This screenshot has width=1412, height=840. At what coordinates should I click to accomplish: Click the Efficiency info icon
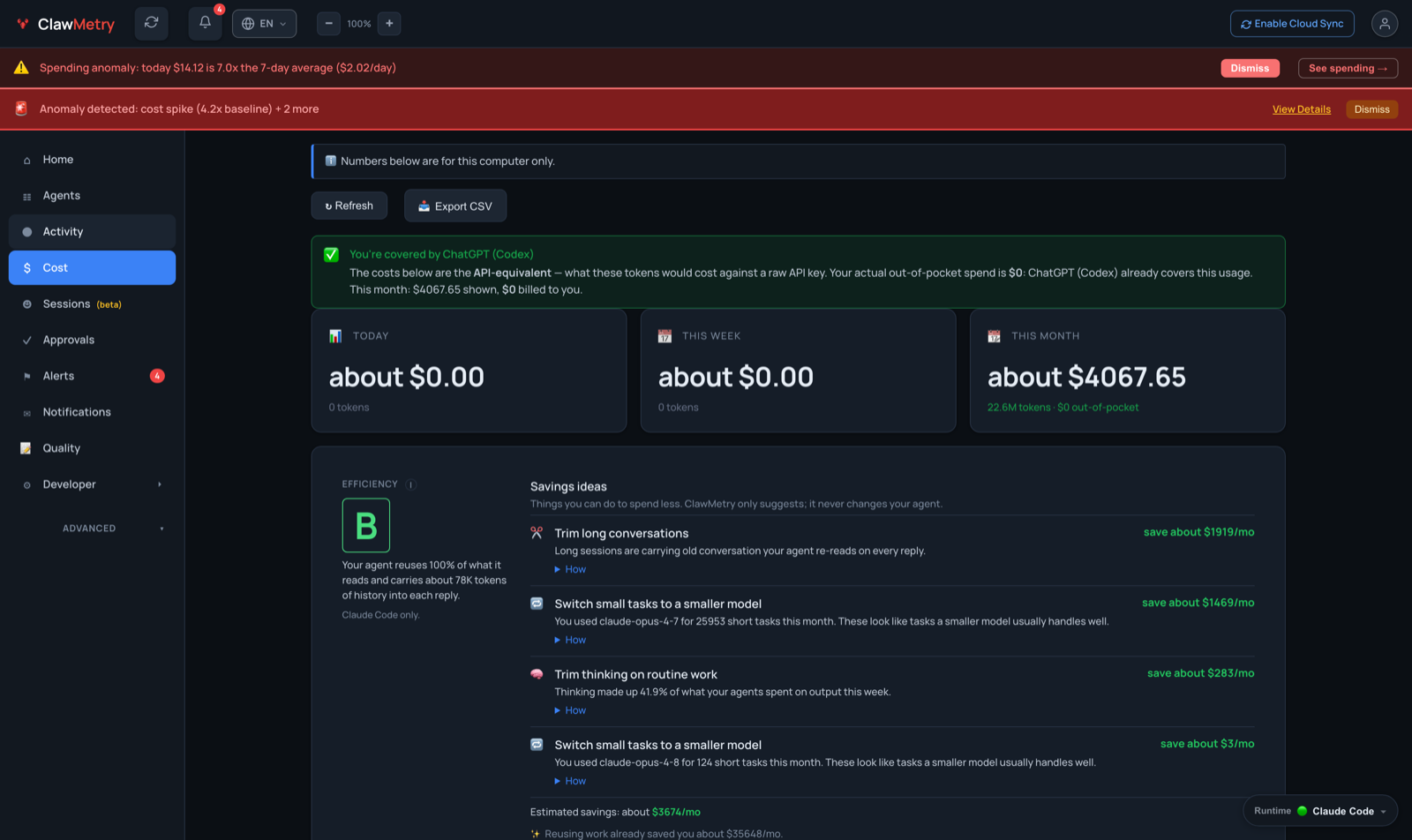tap(410, 484)
